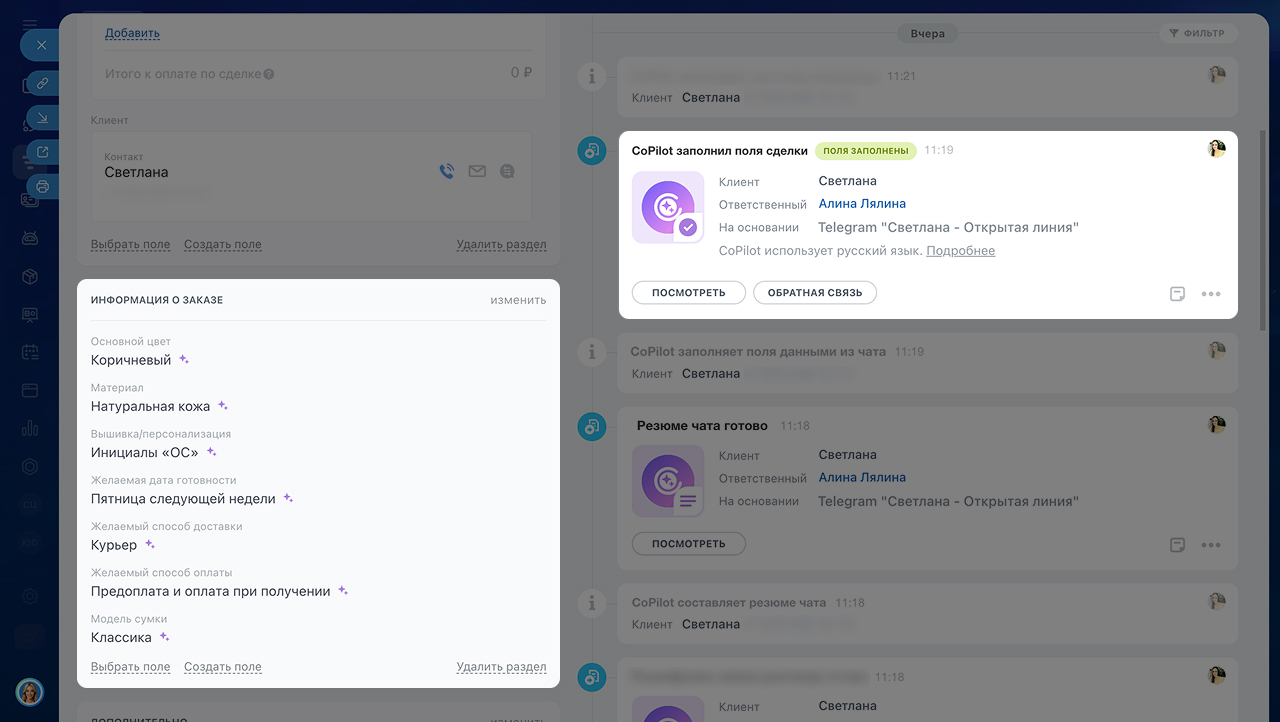Click the help icon beside Итого к оплате

point(269,74)
